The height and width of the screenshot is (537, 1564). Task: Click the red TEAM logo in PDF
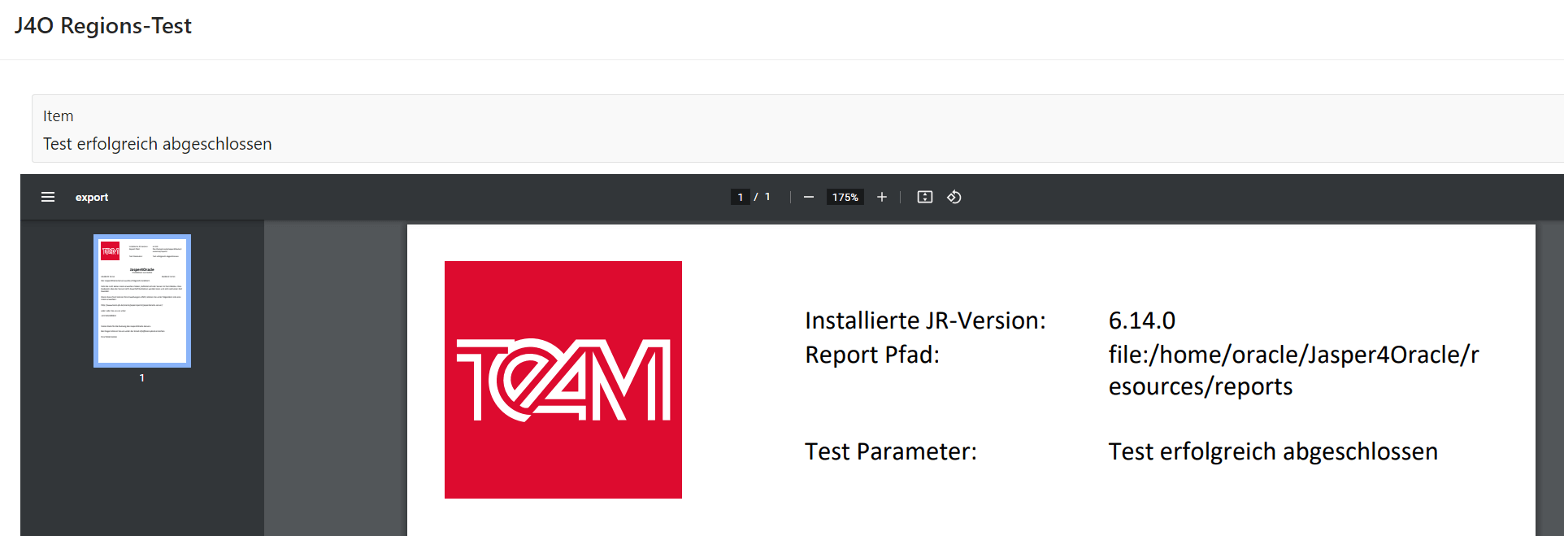tap(563, 380)
